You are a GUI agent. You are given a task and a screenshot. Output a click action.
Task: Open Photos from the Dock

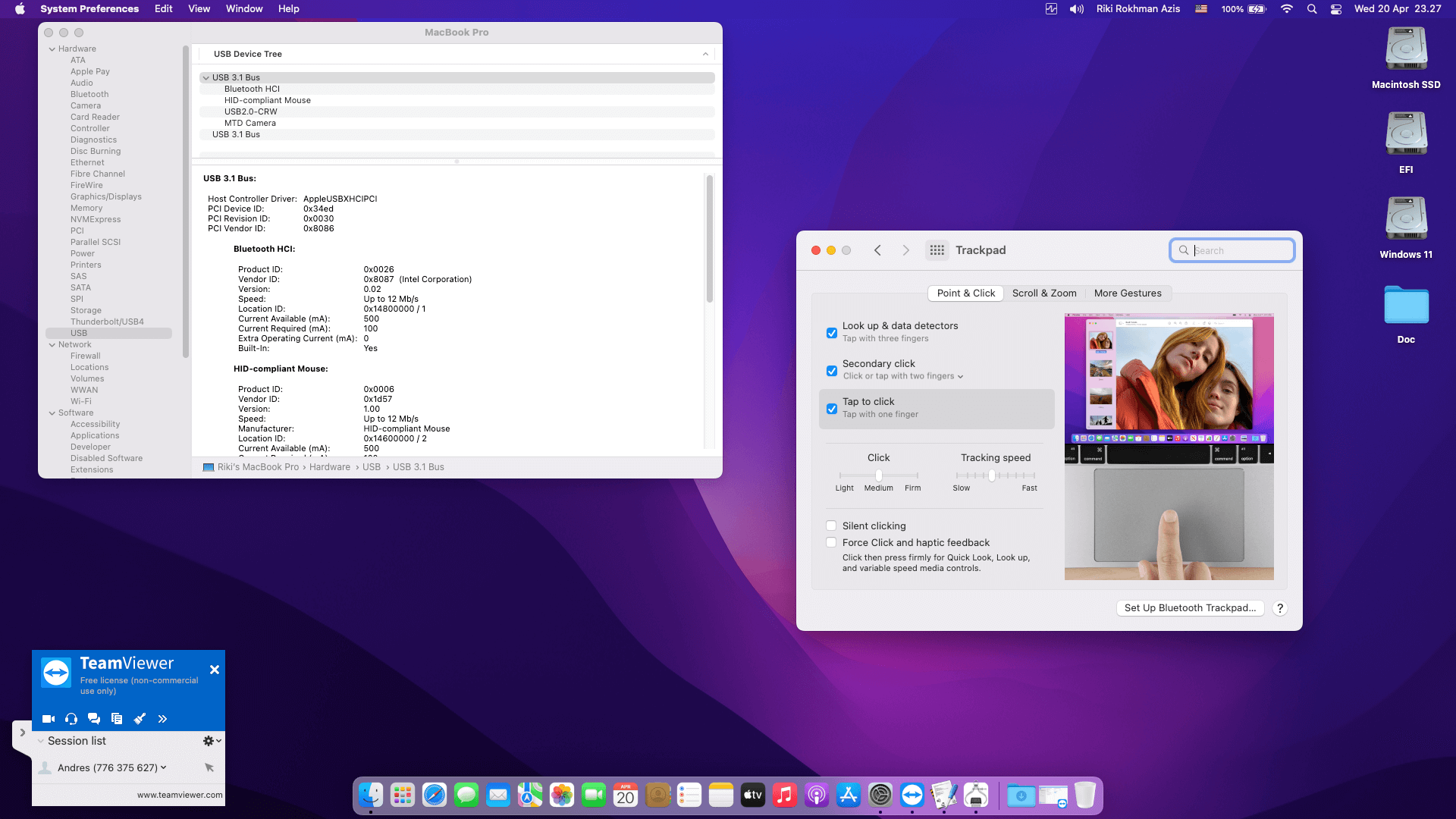click(562, 795)
